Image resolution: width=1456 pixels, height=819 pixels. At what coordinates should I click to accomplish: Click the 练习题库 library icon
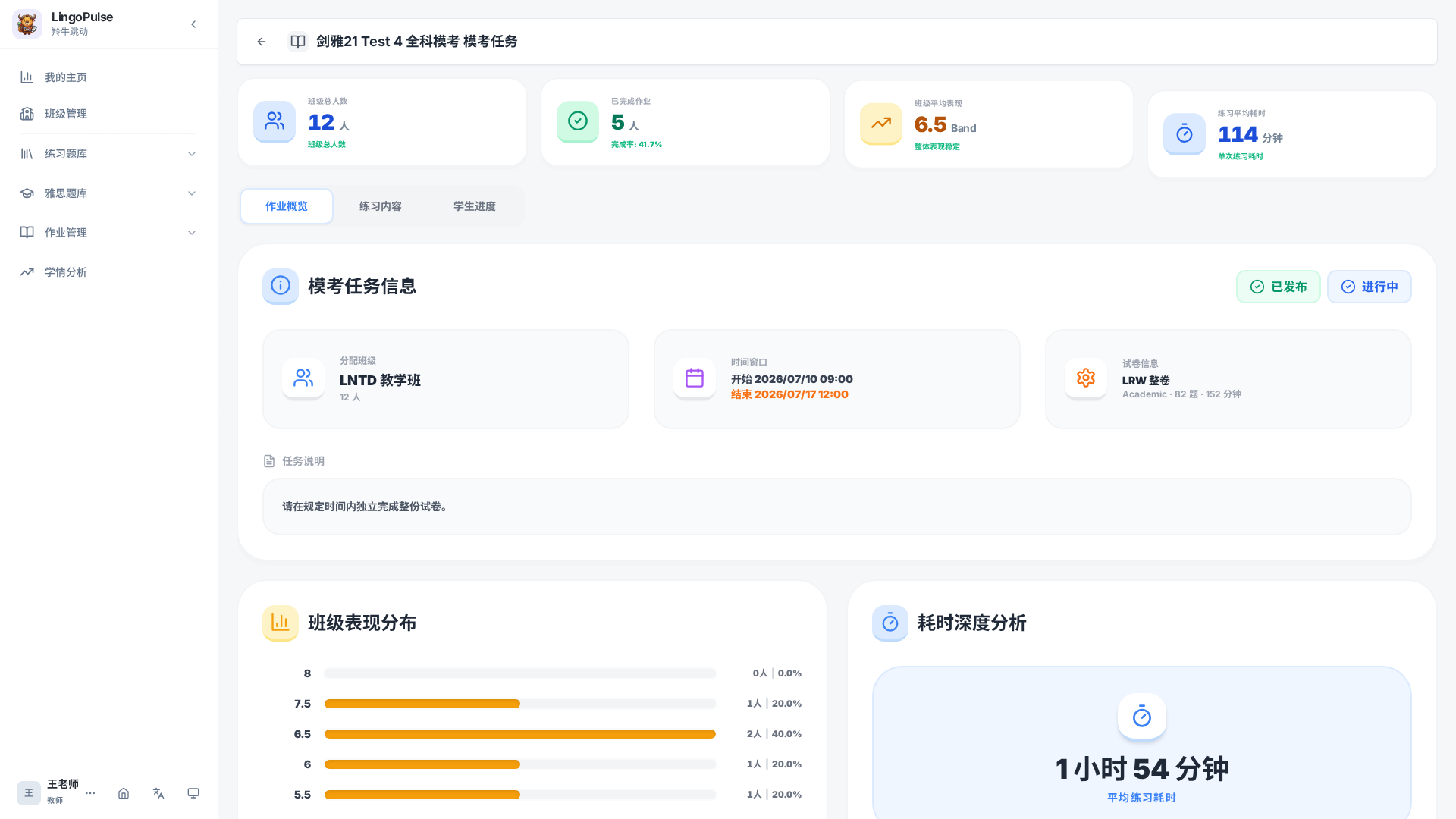[x=27, y=154]
